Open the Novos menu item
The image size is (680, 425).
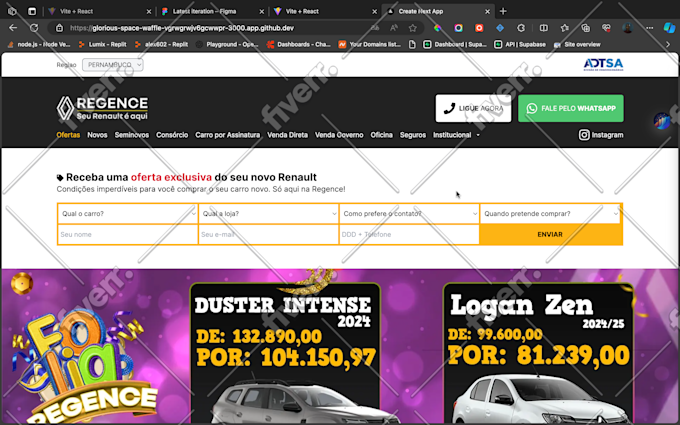coord(97,135)
